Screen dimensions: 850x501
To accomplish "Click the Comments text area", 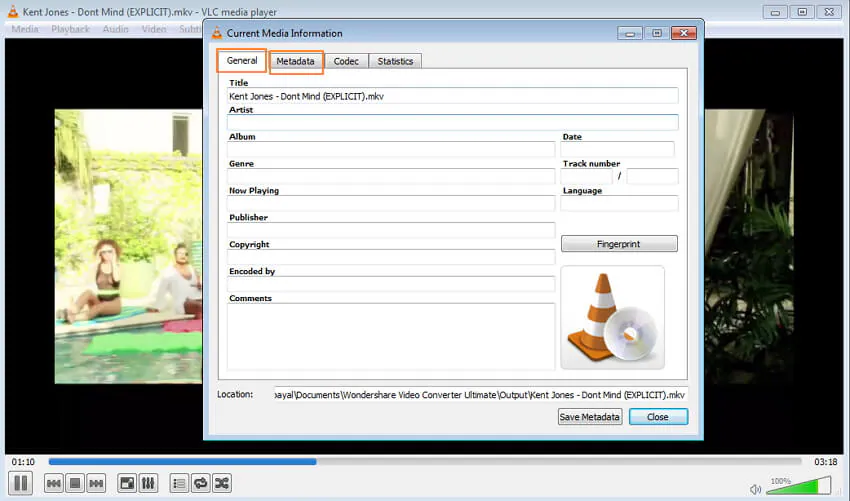I will coord(391,337).
